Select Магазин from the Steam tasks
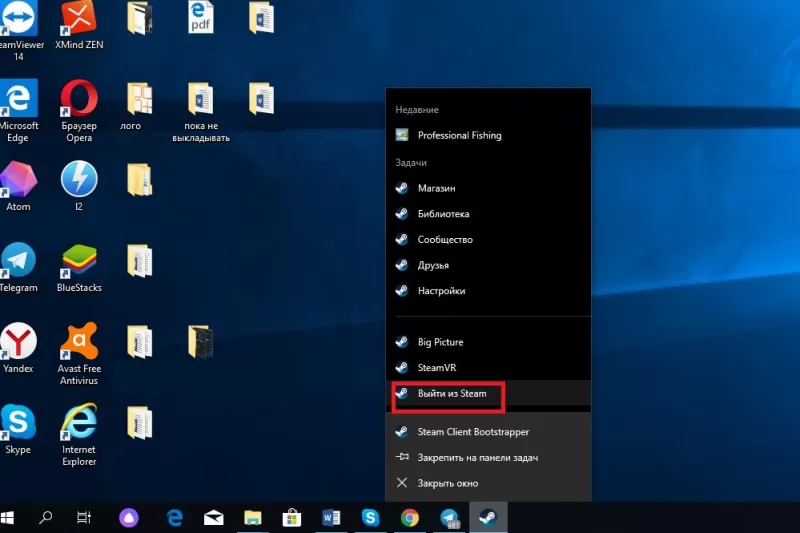Viewport: 800px width, 533px height. click(x=436, y=188)
